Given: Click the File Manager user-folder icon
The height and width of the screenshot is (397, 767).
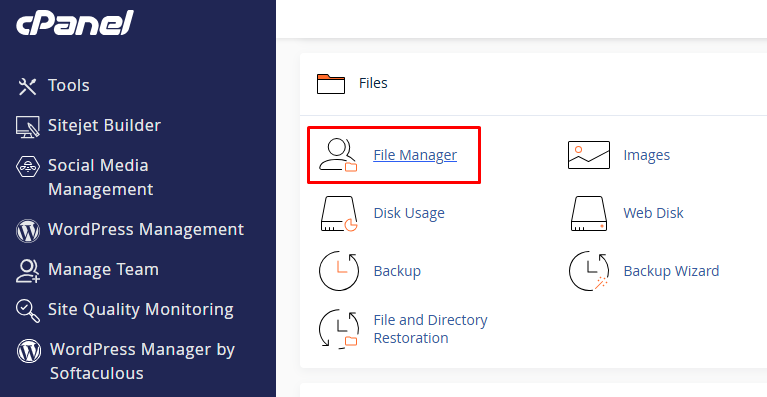Looking at the screenshot, I should tap(338, 155).
